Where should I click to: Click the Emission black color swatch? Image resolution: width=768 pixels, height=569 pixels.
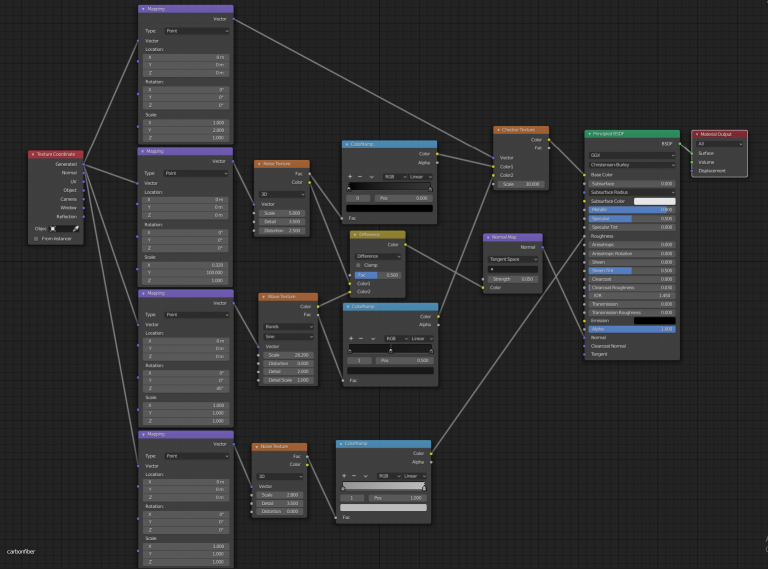654,320
